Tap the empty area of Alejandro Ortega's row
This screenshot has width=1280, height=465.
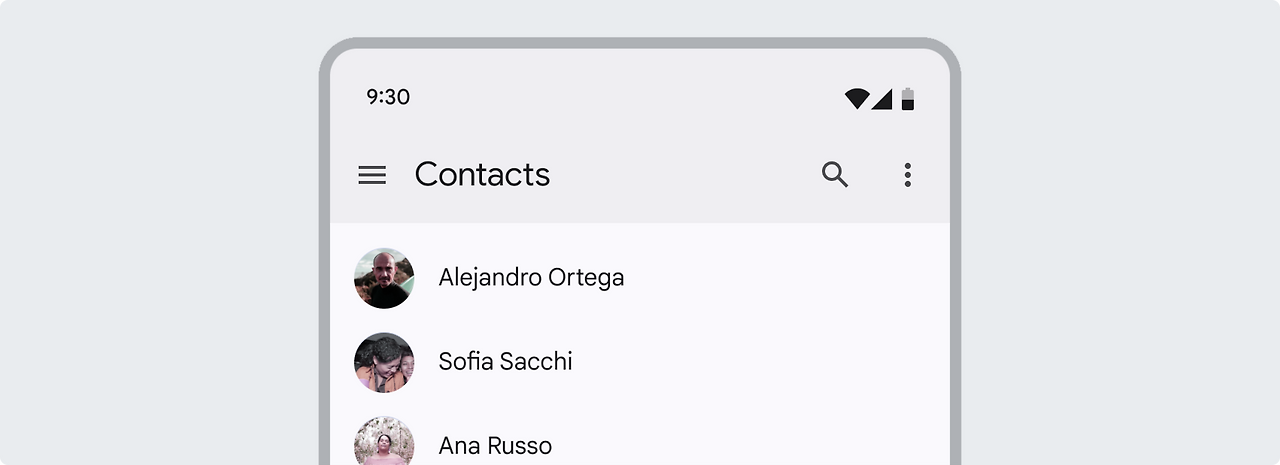tap(785, 278)
